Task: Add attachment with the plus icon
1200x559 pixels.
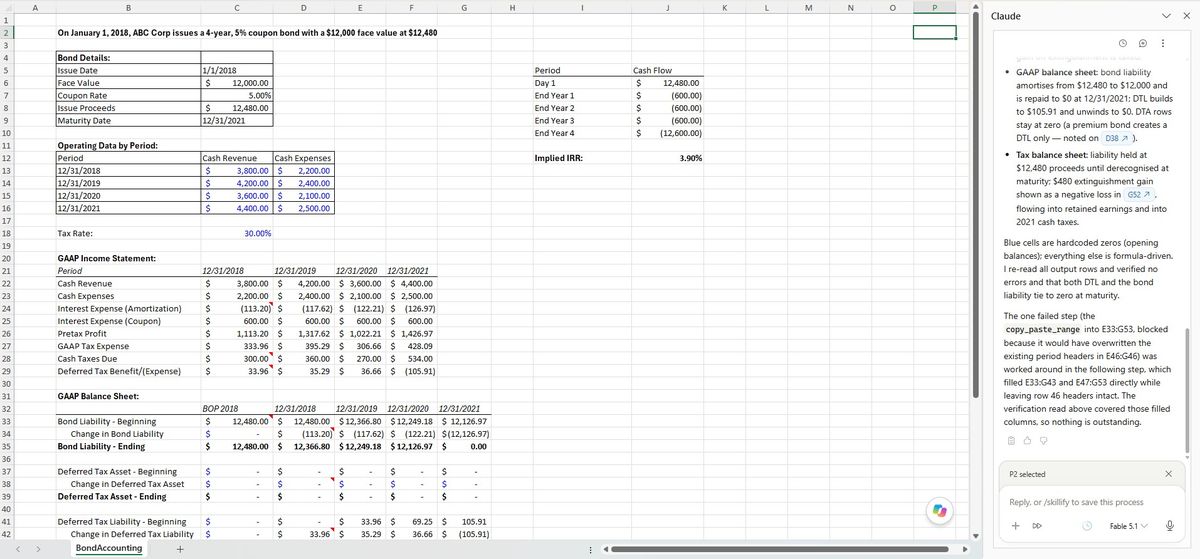Action: (1015, 526)
